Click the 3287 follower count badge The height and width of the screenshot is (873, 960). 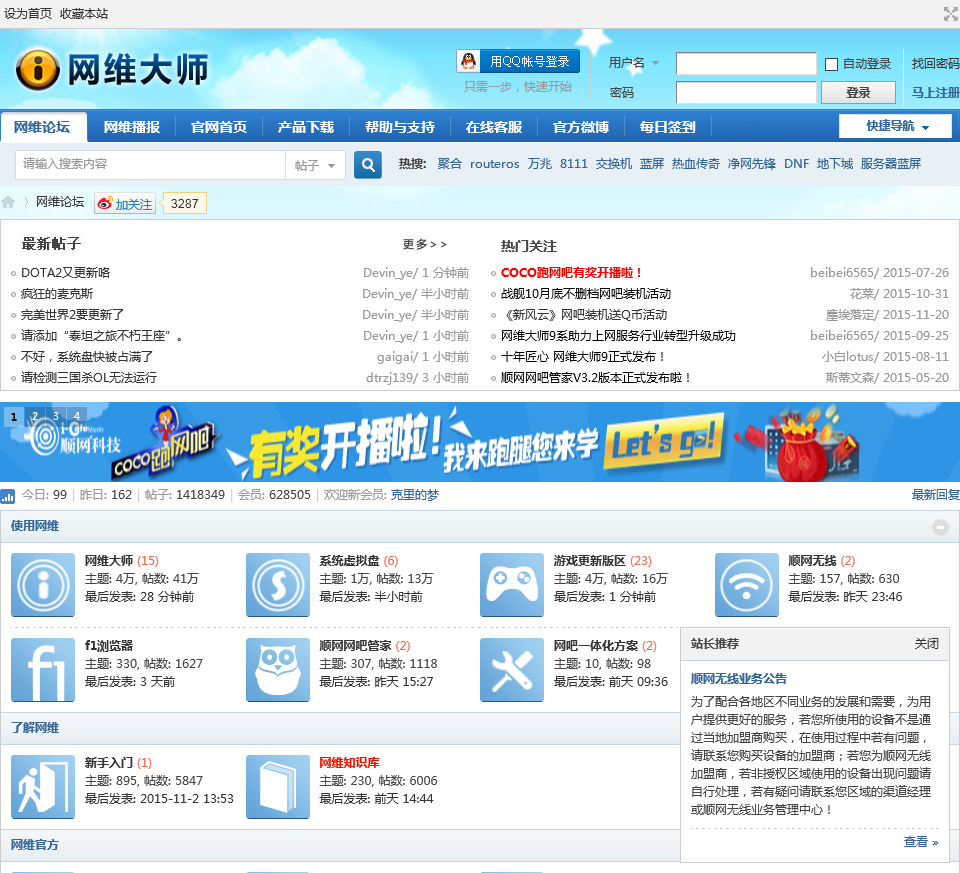pos(184,203)
